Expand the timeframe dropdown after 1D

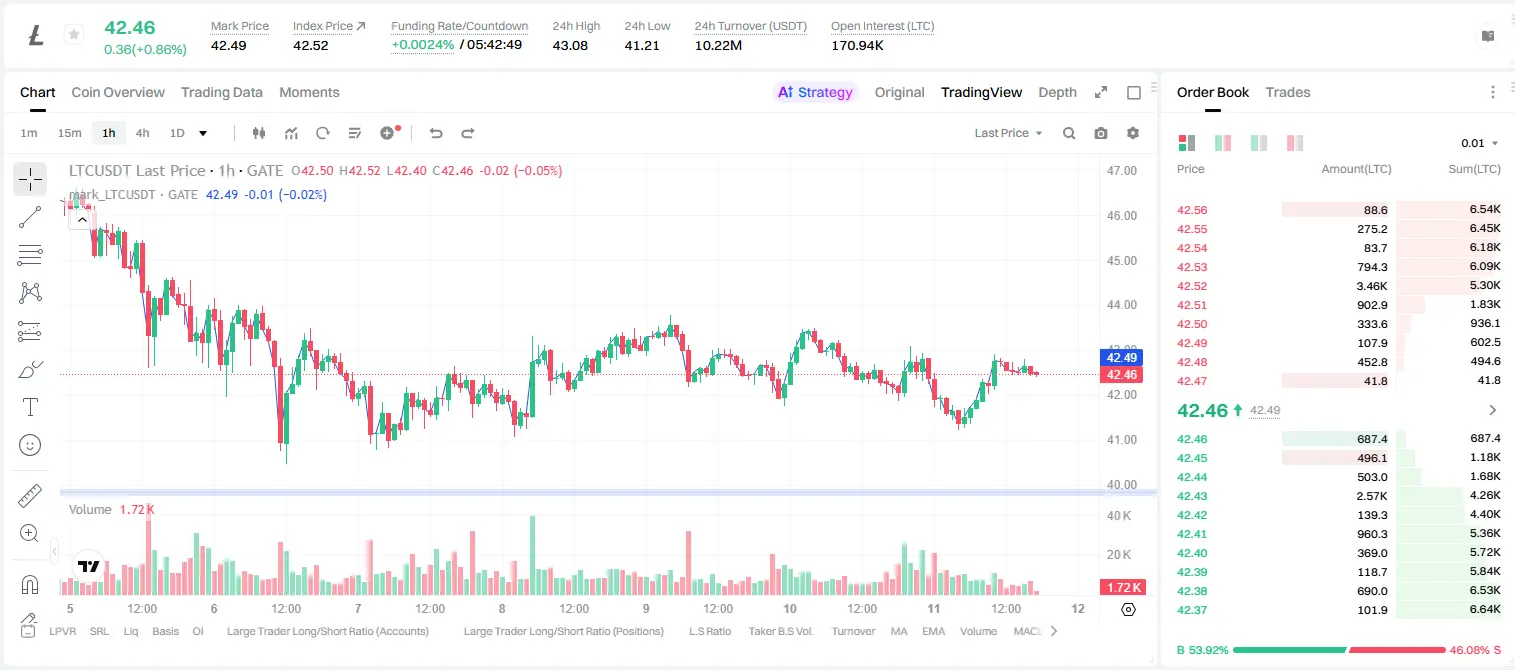(x=203, y=133)
